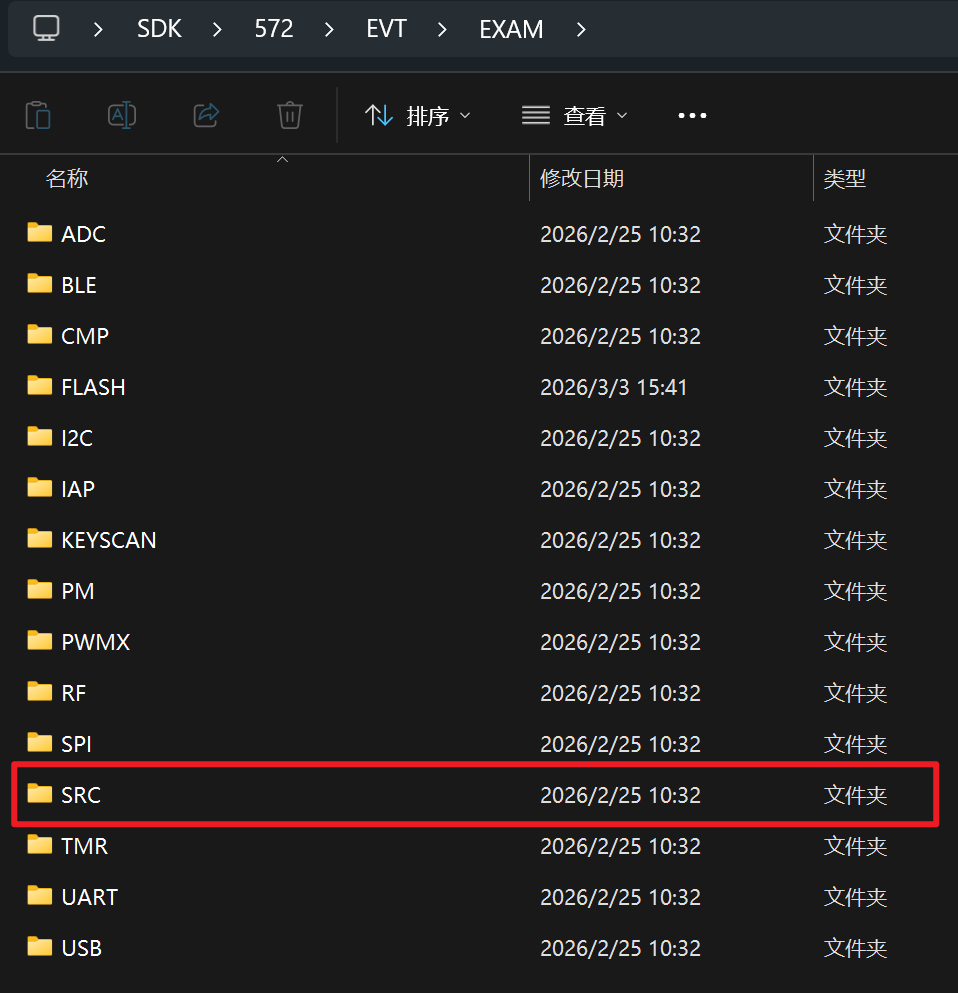Click EXAM in the breadcrumb path
The height and width of the screenshot is (993, 958).
click(511, 29)
